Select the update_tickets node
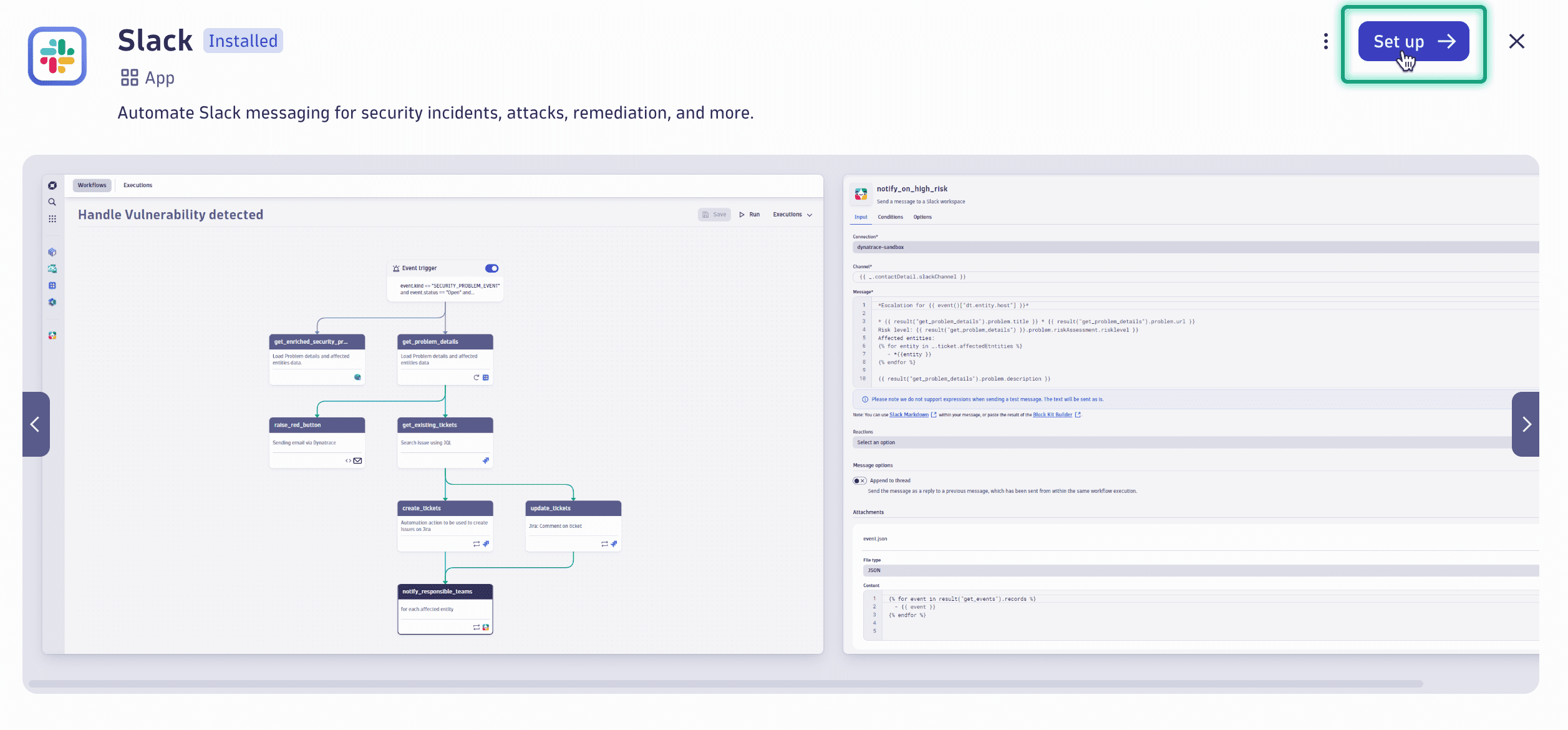 pos(573,526)
